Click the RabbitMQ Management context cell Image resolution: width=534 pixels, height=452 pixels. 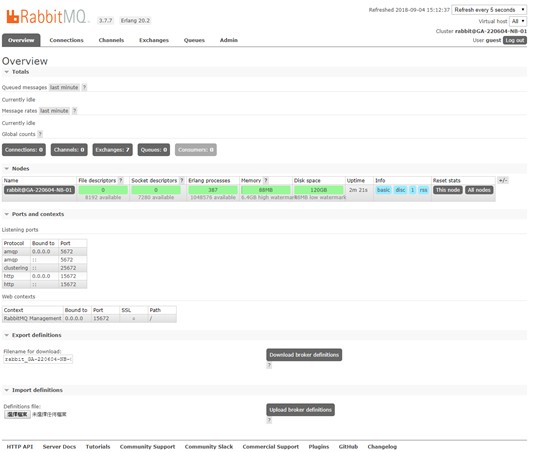[x=33, y=318]
